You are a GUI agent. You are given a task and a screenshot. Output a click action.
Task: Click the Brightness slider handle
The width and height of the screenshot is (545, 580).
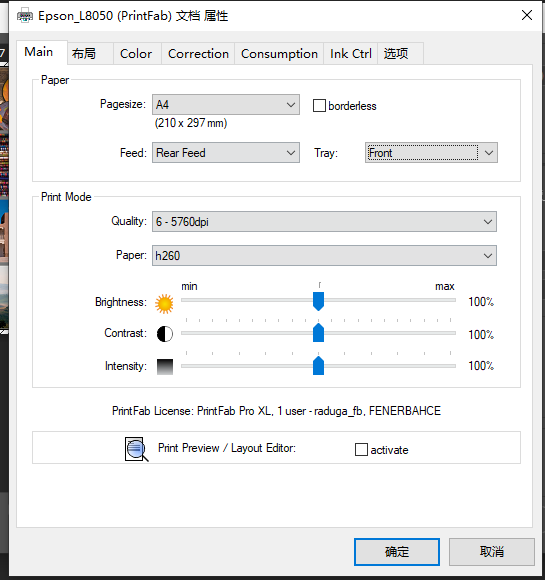click(x=318, y=301)
